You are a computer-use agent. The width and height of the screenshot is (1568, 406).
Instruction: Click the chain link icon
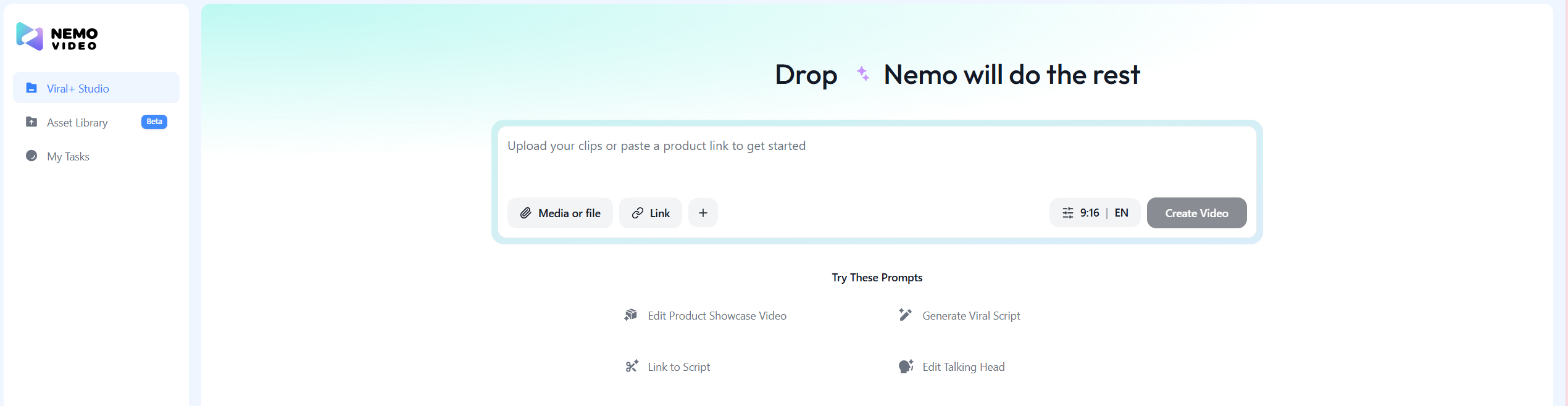(638, 213)
